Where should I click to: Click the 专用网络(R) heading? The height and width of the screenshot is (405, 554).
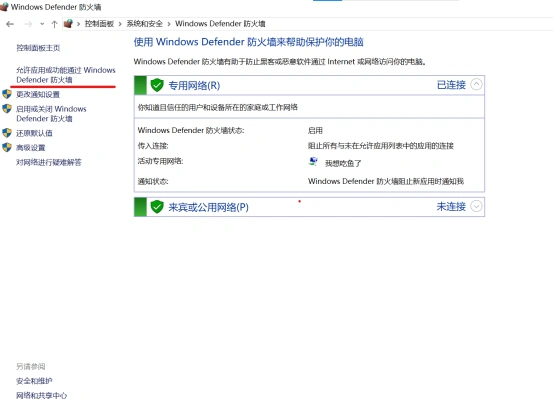[194, 86]
